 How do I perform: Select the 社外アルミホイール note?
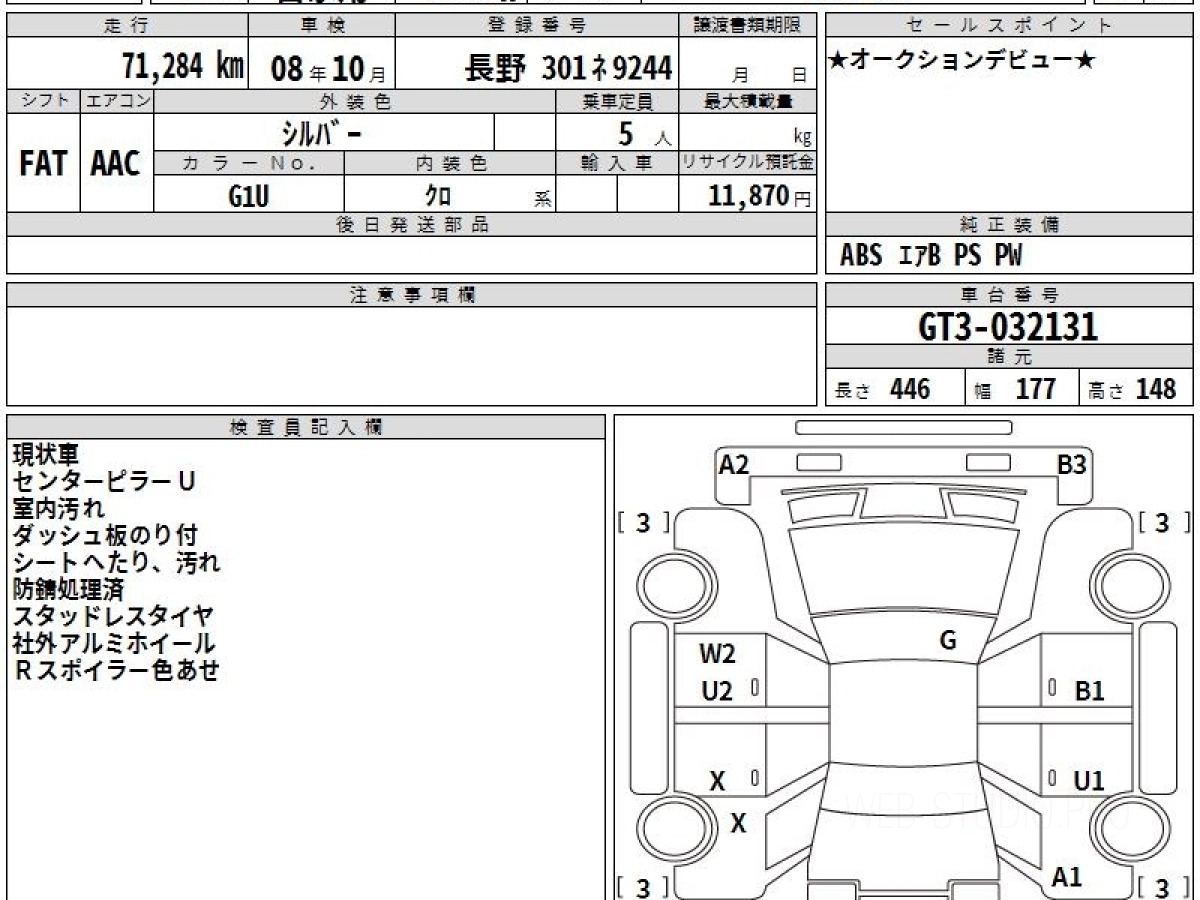(114, 643)
